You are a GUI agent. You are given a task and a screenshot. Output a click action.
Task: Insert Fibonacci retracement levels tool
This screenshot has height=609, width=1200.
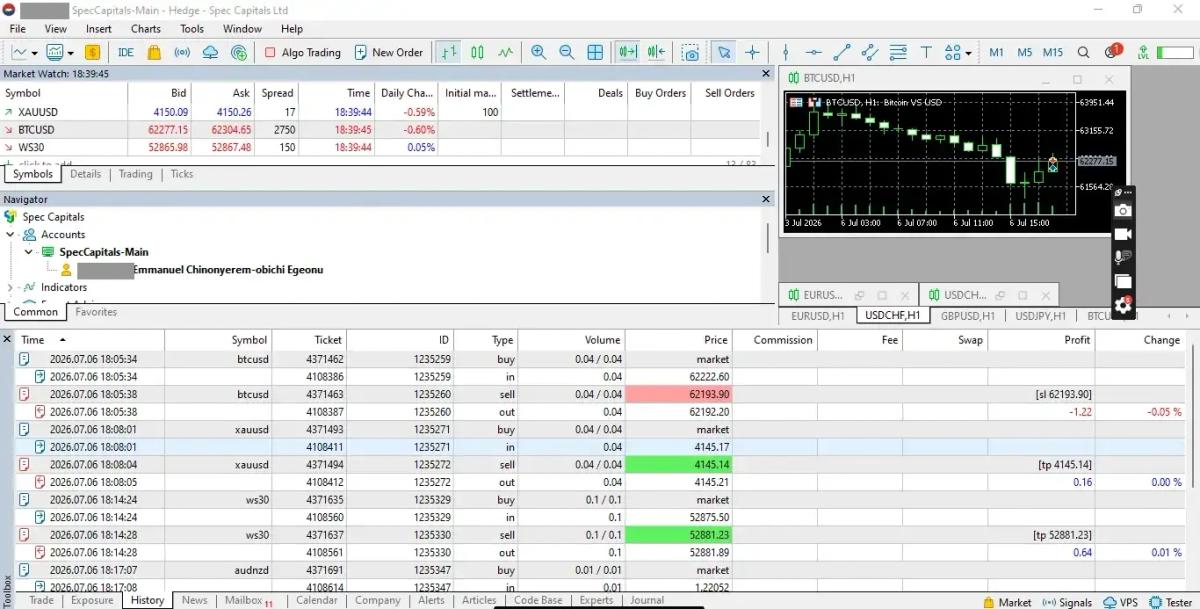tap(898, 52)
